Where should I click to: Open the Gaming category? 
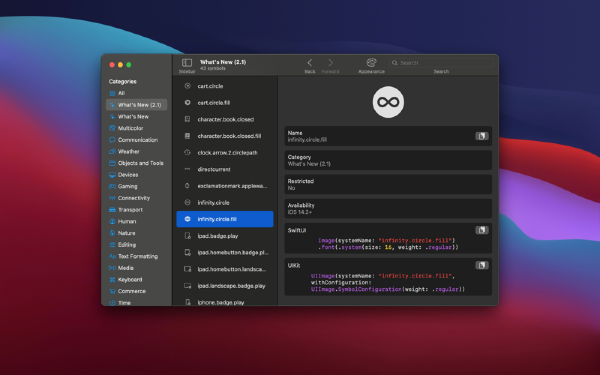point(136,186)
